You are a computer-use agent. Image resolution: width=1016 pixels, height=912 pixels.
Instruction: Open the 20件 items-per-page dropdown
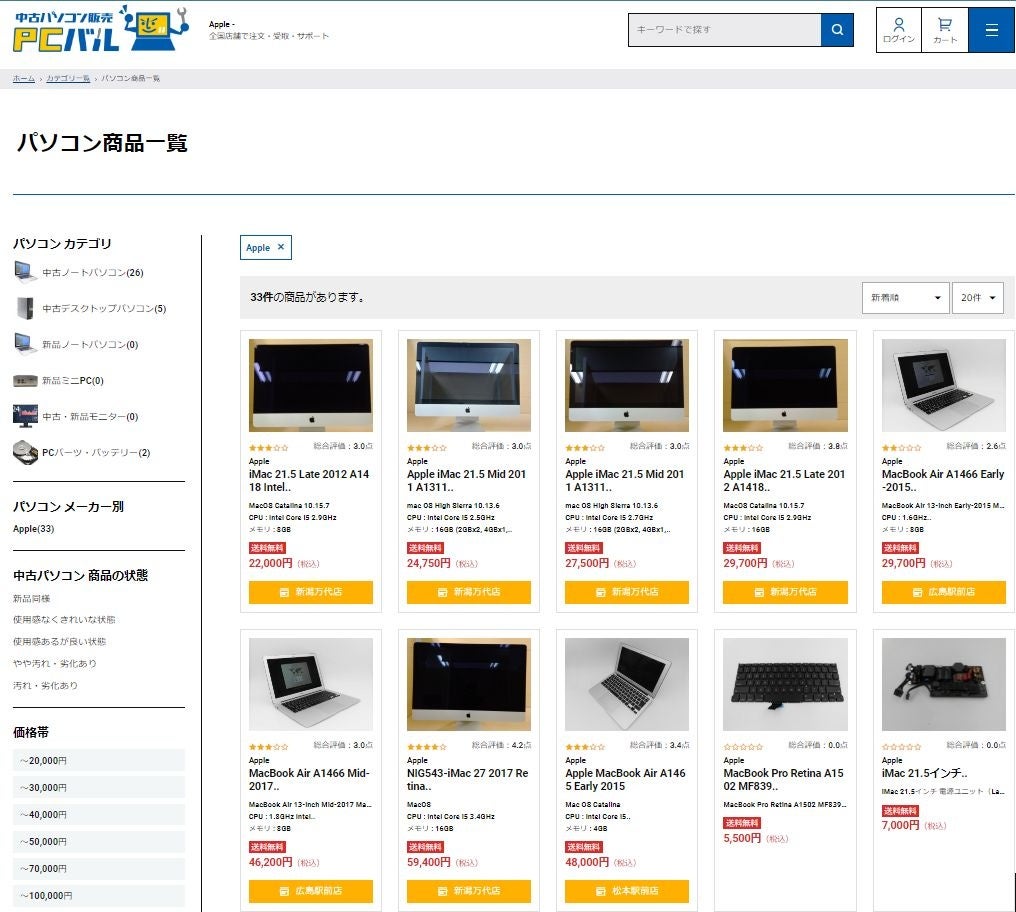978,298
